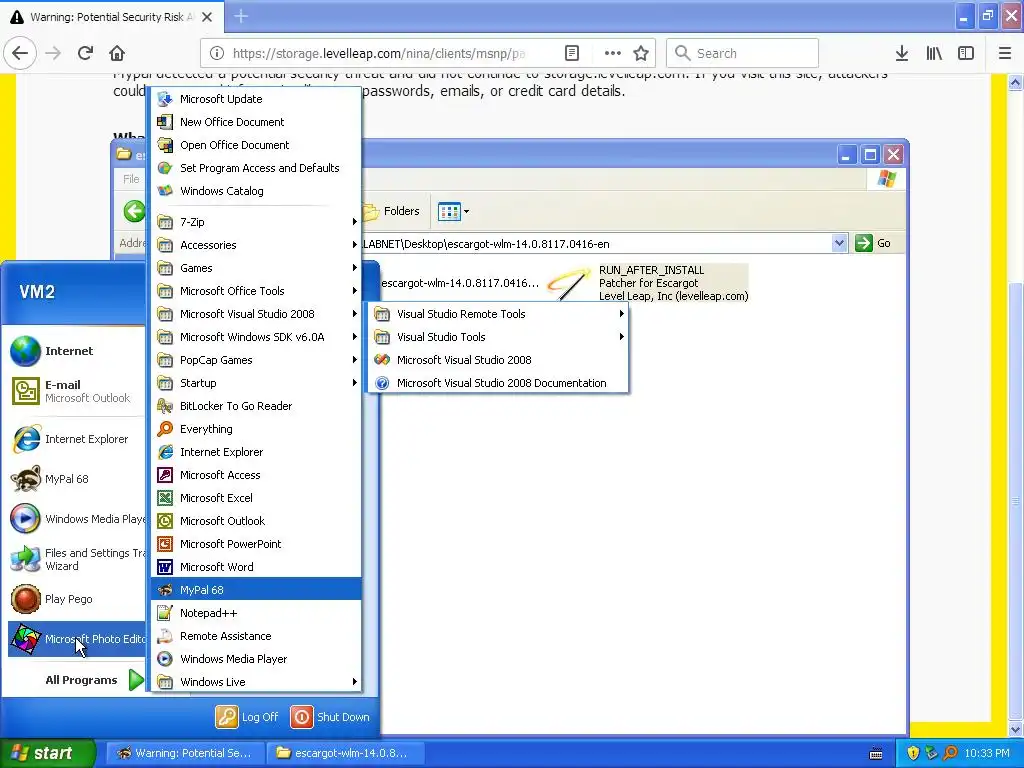Open page actions three-dot menu

612,53
